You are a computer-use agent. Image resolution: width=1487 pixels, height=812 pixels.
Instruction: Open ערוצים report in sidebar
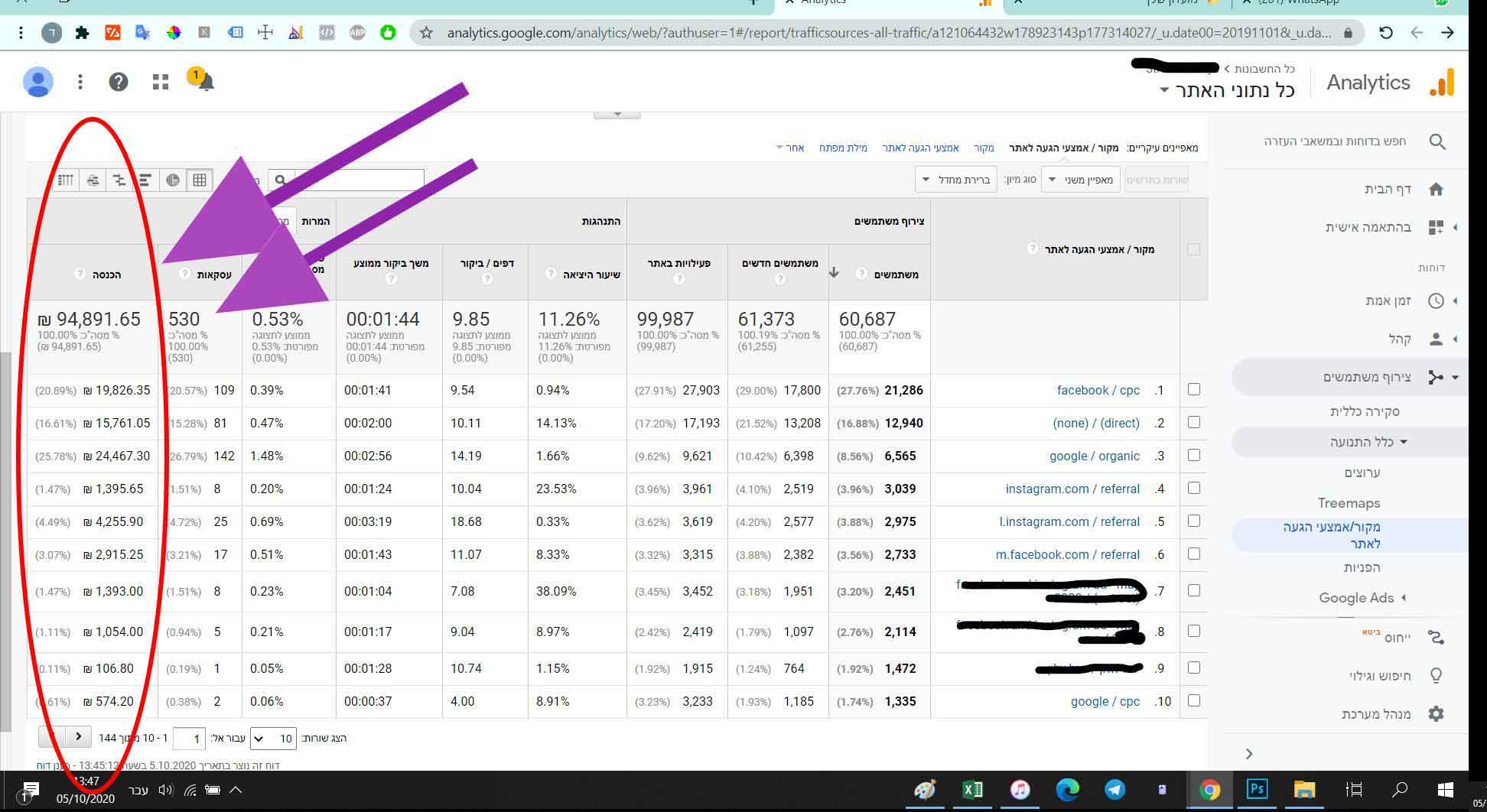[1362, 473]
